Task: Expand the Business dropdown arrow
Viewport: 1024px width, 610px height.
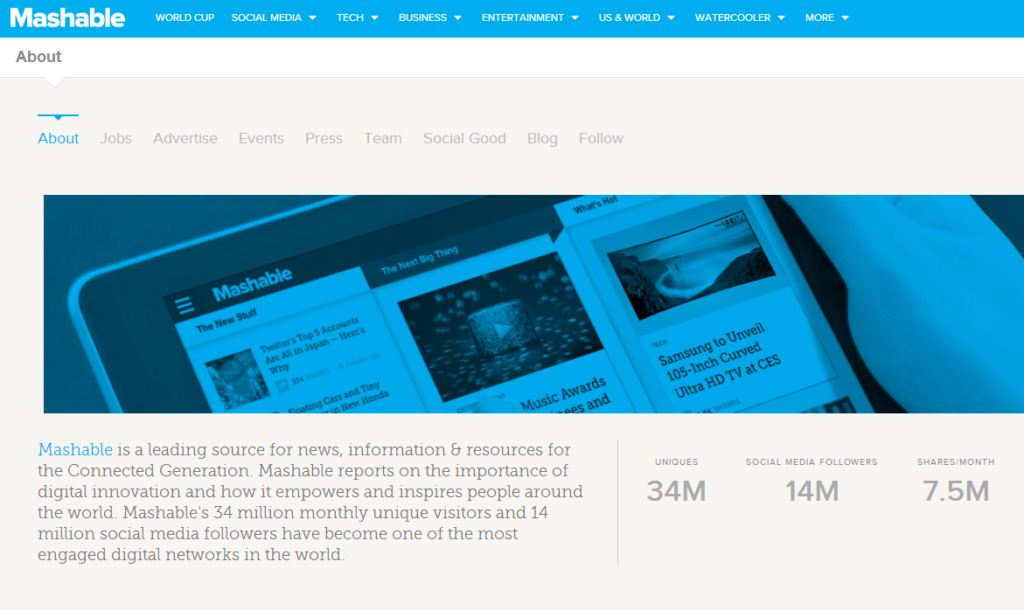Action: [457, 18]
